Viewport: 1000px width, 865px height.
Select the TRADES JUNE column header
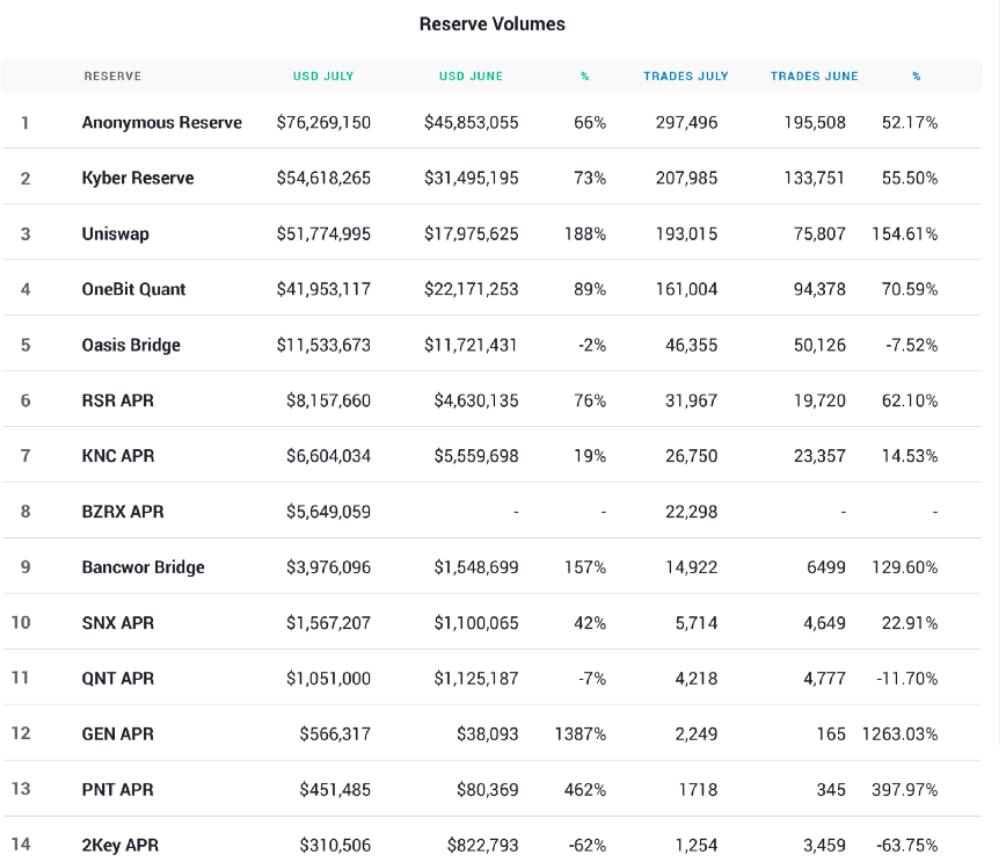pyautogui.click(x=814, y=76)
